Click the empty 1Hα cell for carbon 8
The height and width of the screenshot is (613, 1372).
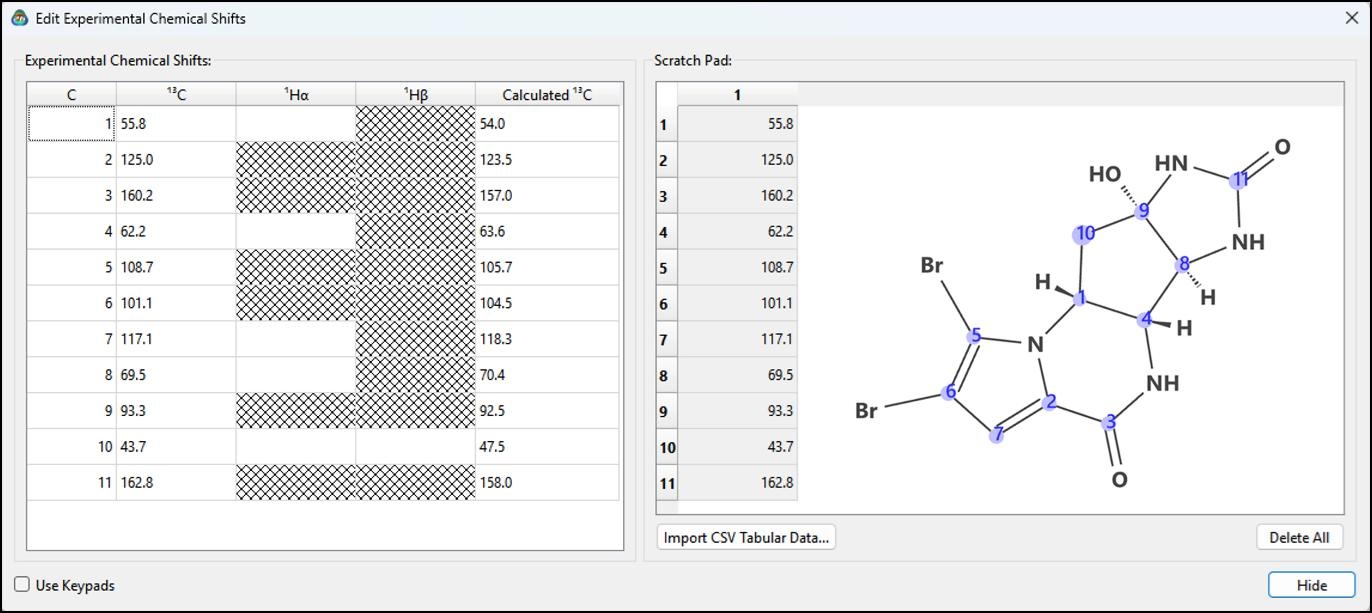tap(296, 375)
